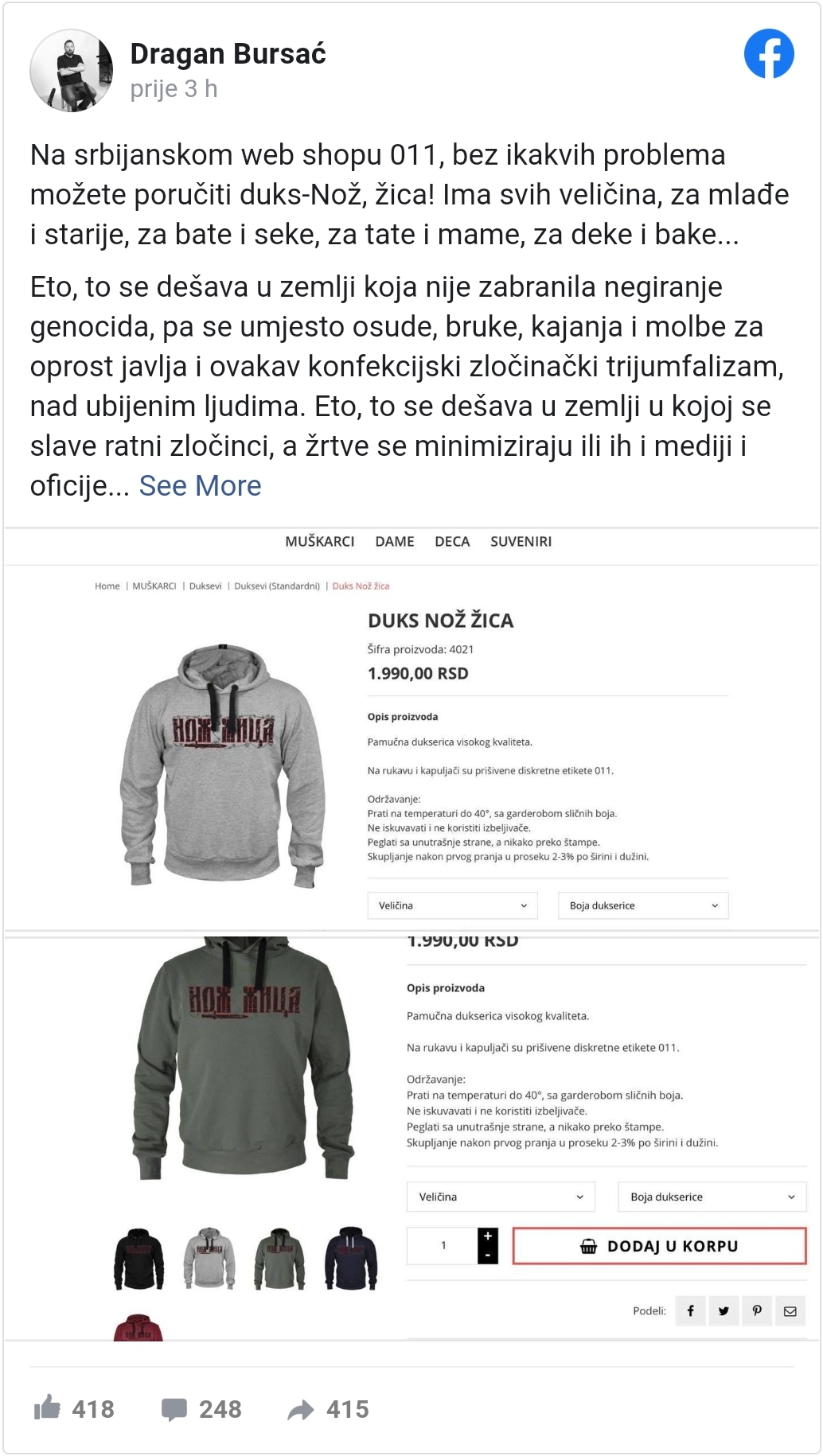The height and width of the screenshot is (1456, 823).
Task: Expand post with See More link
Action: point(200,485)
